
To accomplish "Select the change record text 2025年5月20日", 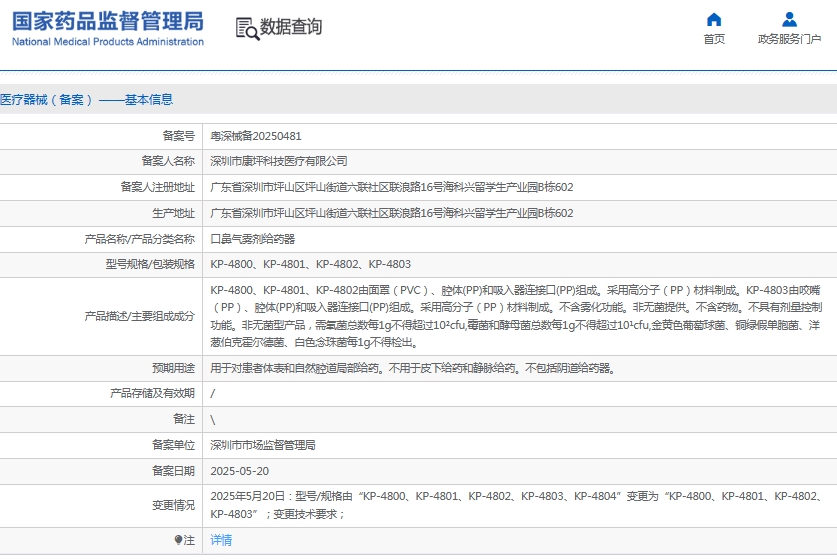I will coord(516,505).
